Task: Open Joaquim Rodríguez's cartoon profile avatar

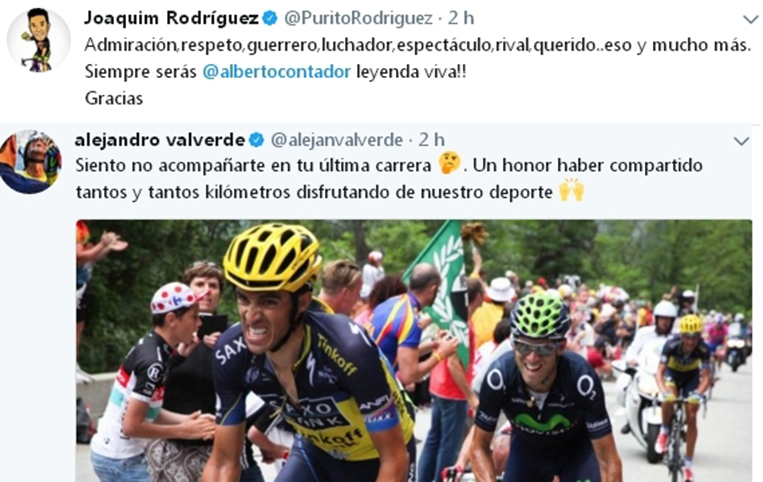Action: (x=38, y=40)
